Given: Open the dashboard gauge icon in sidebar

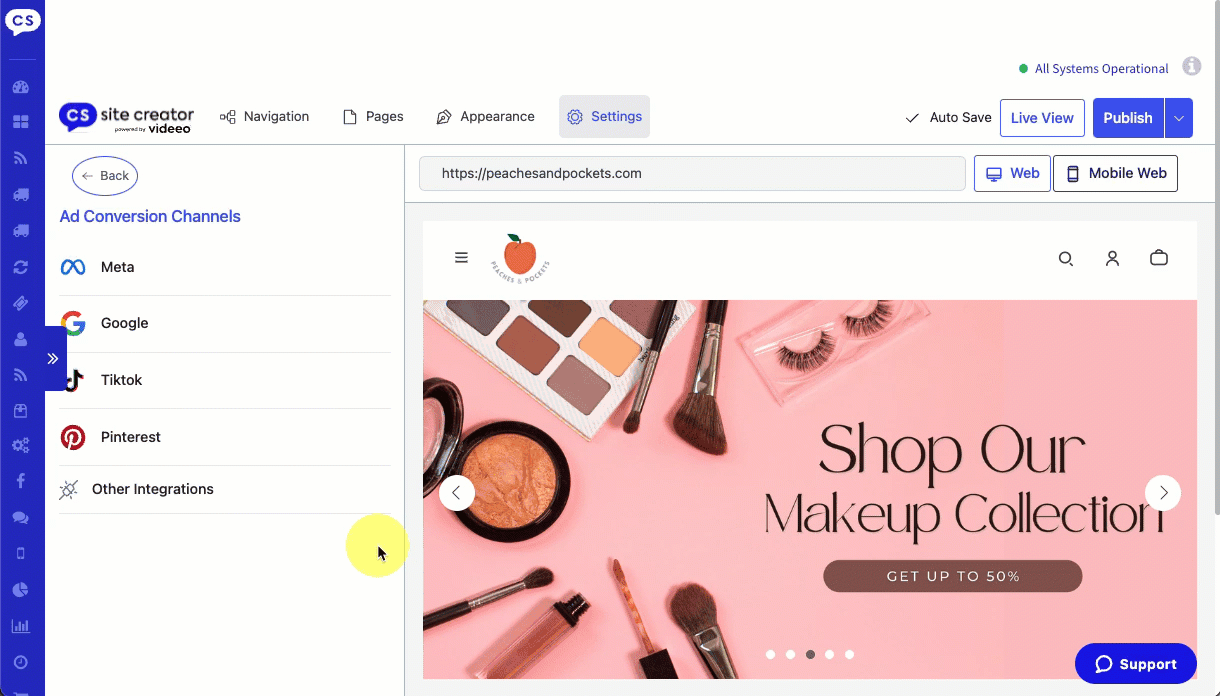Looking at the screenshot, I should [x=21, y=87].
